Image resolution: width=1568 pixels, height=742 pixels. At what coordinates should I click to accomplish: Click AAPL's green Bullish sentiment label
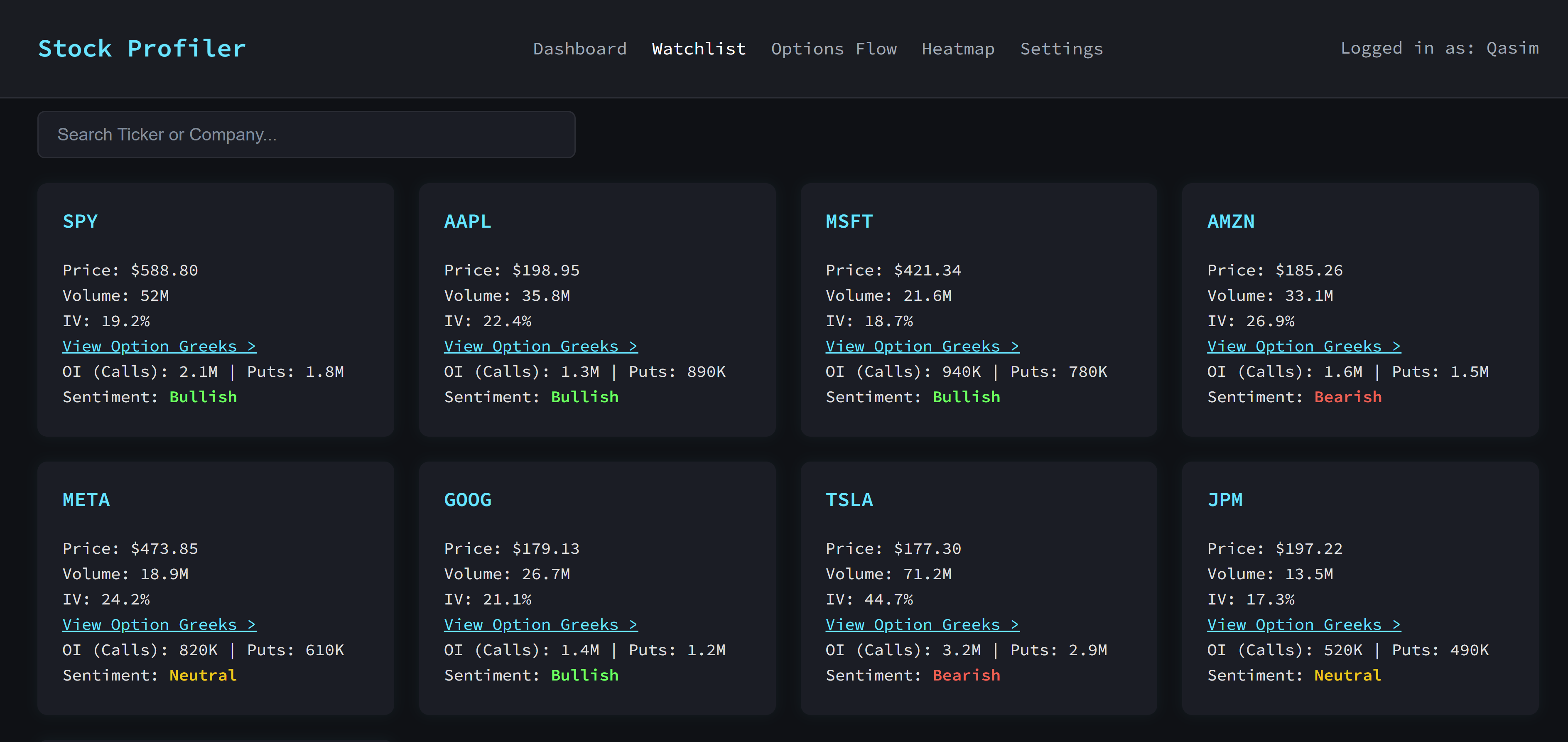click(x=585, y=397)
